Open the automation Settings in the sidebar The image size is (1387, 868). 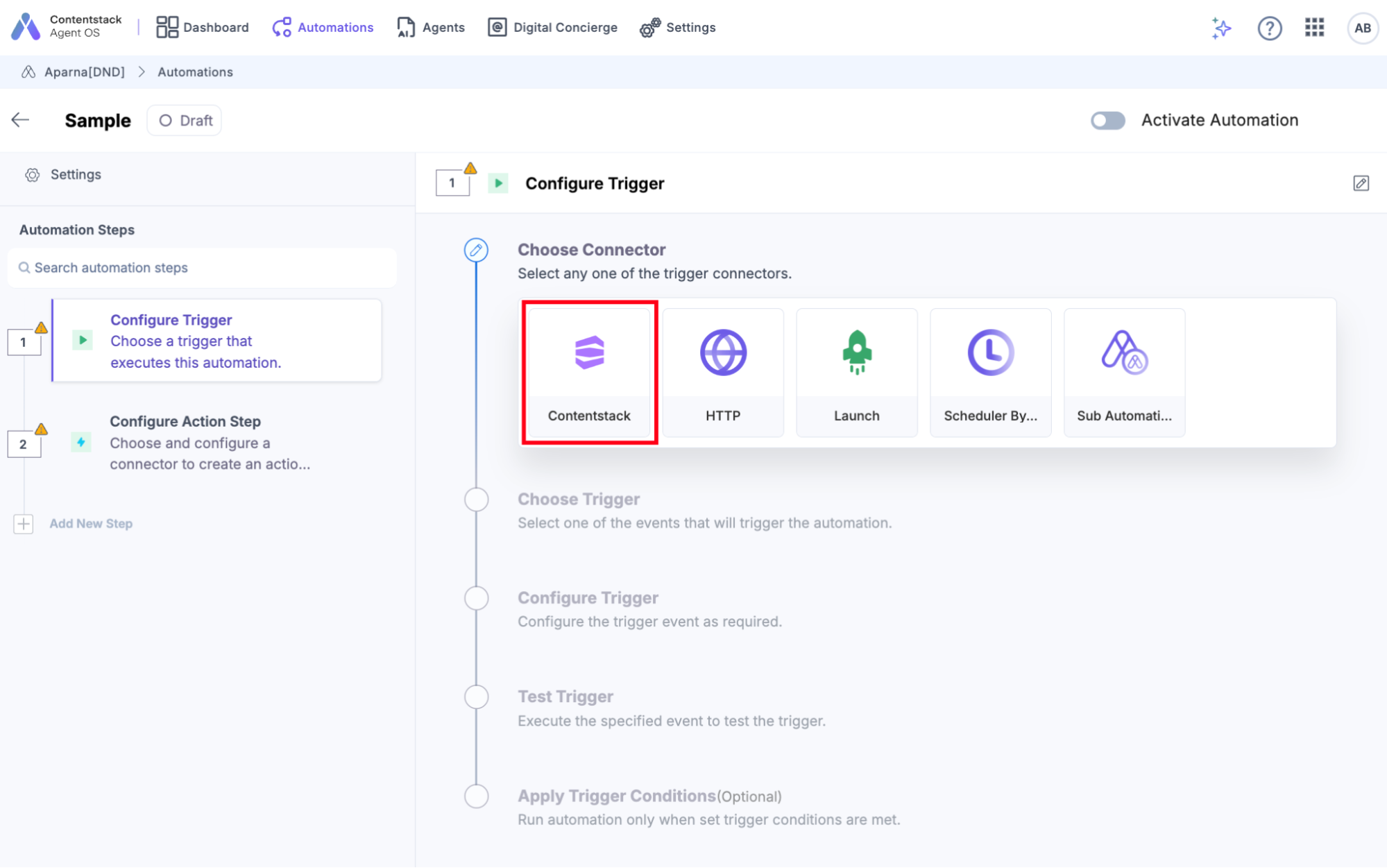(x=64, y=175)
